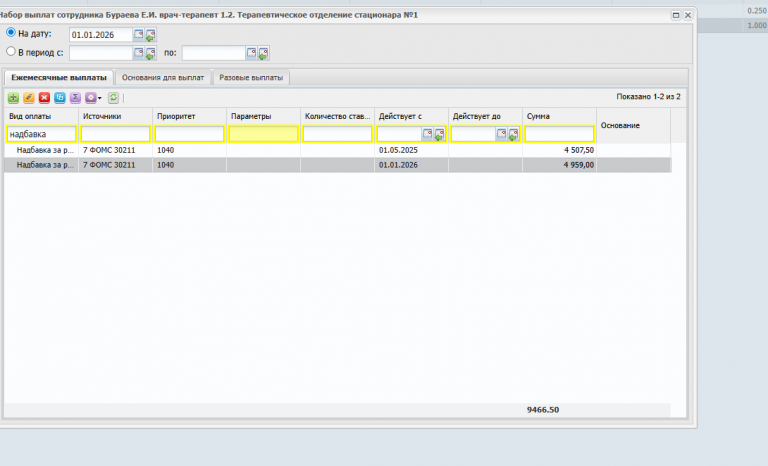Click the green-arrow date icon beside В период с
The width and height of the screenshot is (768, 466).
(x=150, y=53)
